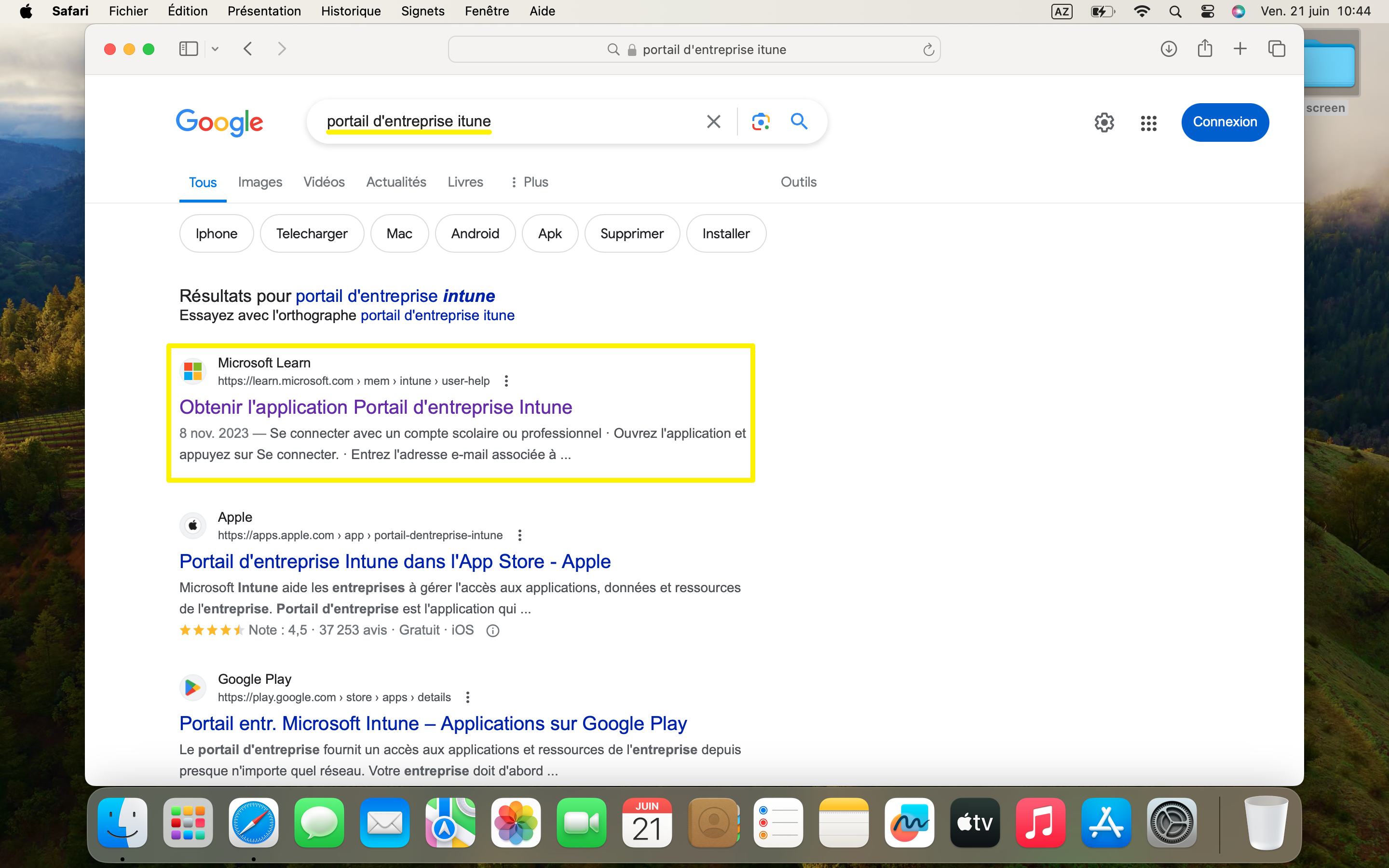Filter results with the Supprimer chip

click(x=632, y=234)
